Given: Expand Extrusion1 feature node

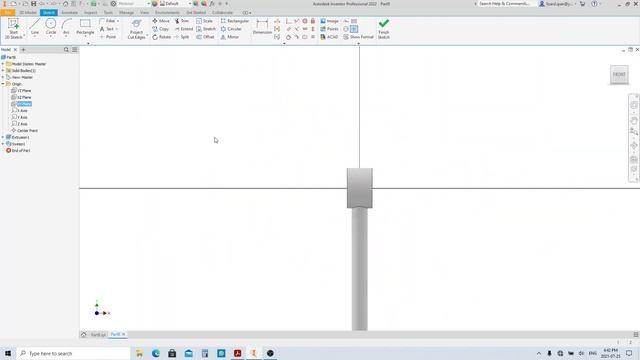Looking at the screenshot, I should pos(3,137).
